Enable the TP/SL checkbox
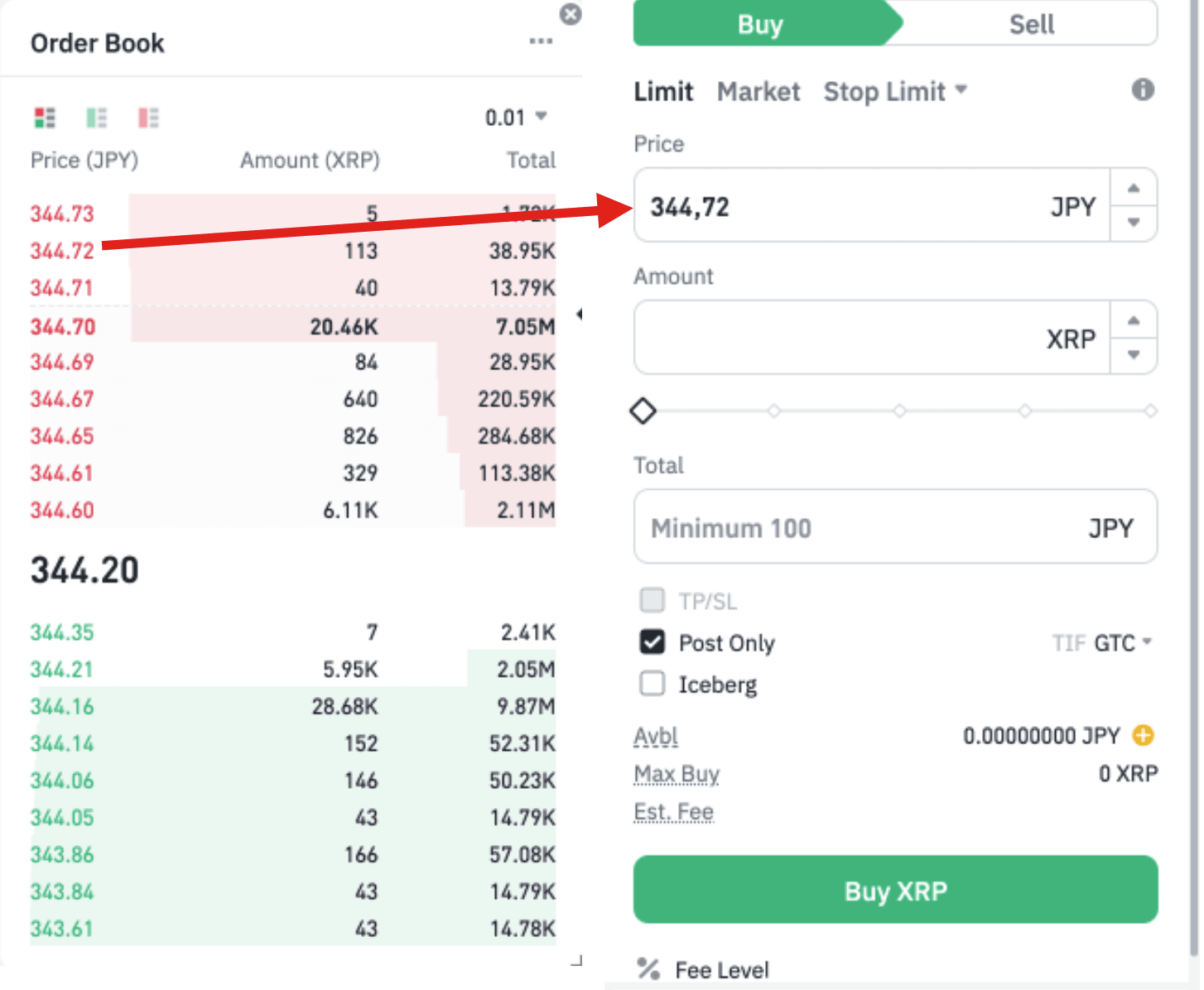Image resolution: width=1204 pixels, height=990 pixels. [x=653, y=599]
